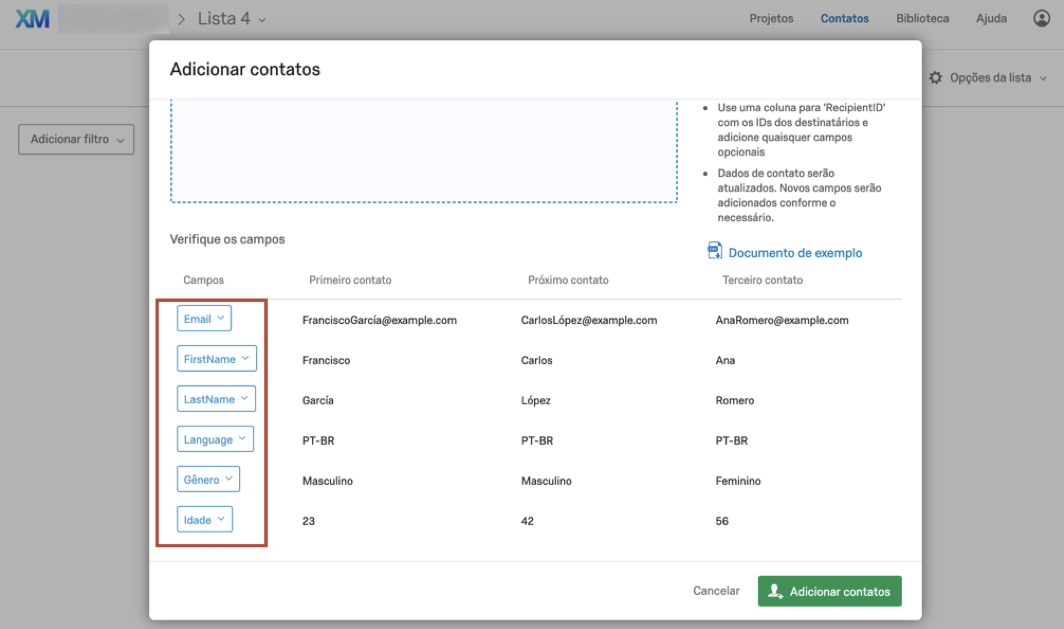Open the Biblioteca menu item
The image size is (1064, 629).
point(923,18)
